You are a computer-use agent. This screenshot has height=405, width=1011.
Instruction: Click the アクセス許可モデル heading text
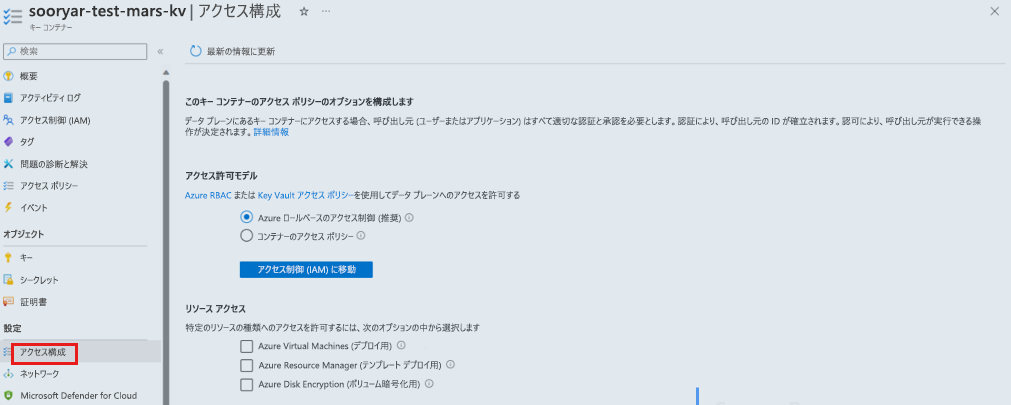221,175
